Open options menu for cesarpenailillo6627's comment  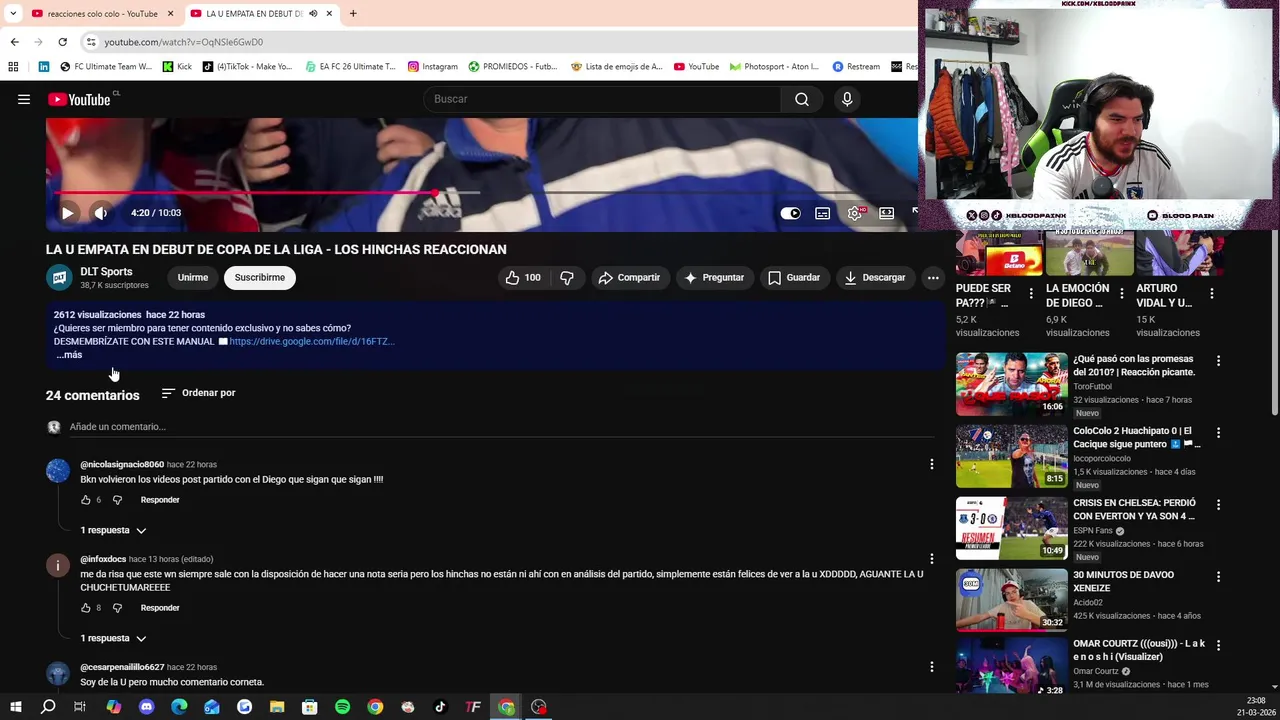click(x=932, y=667)
